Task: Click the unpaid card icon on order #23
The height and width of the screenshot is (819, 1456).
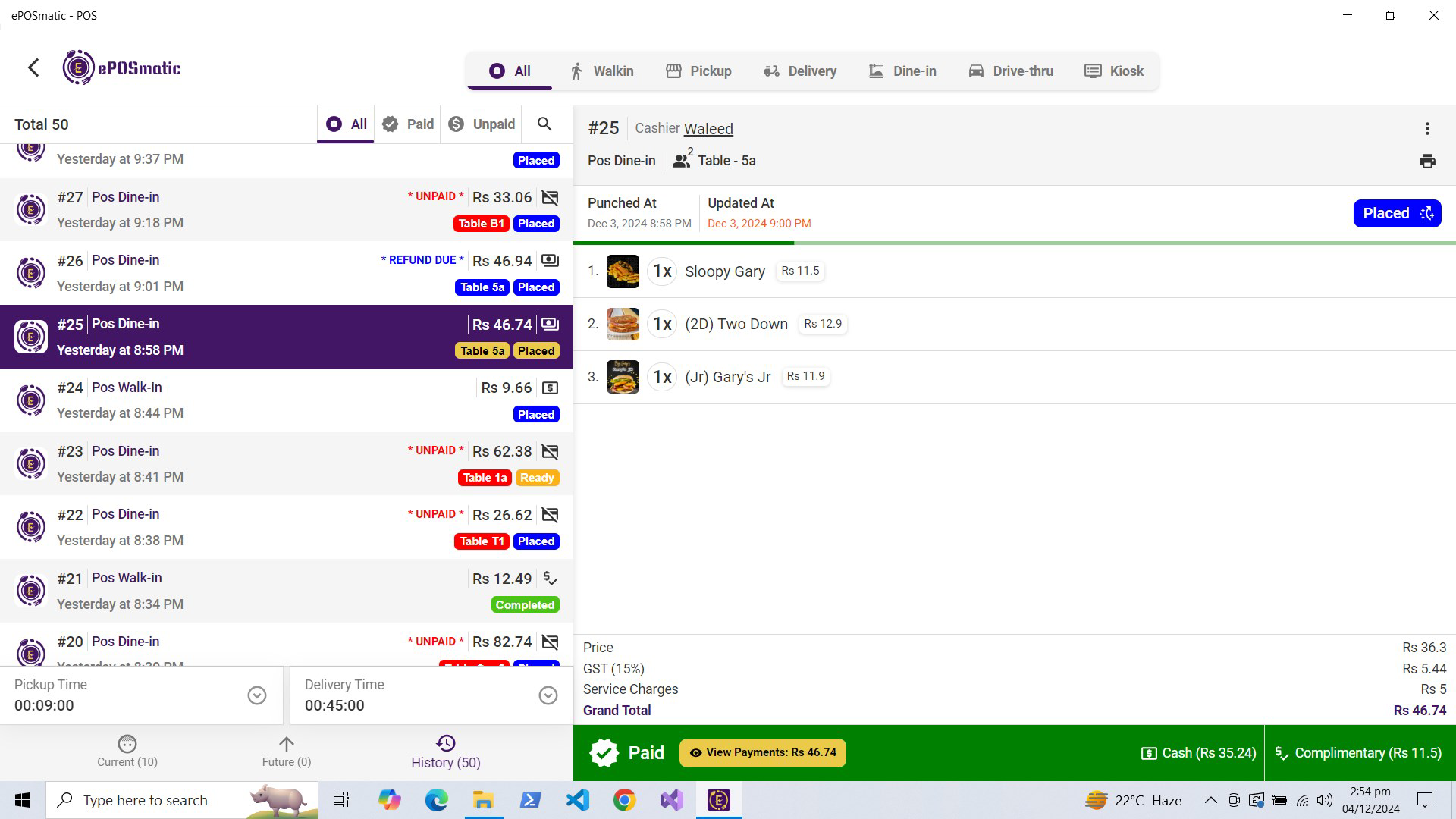Action: tap(551, 451)
